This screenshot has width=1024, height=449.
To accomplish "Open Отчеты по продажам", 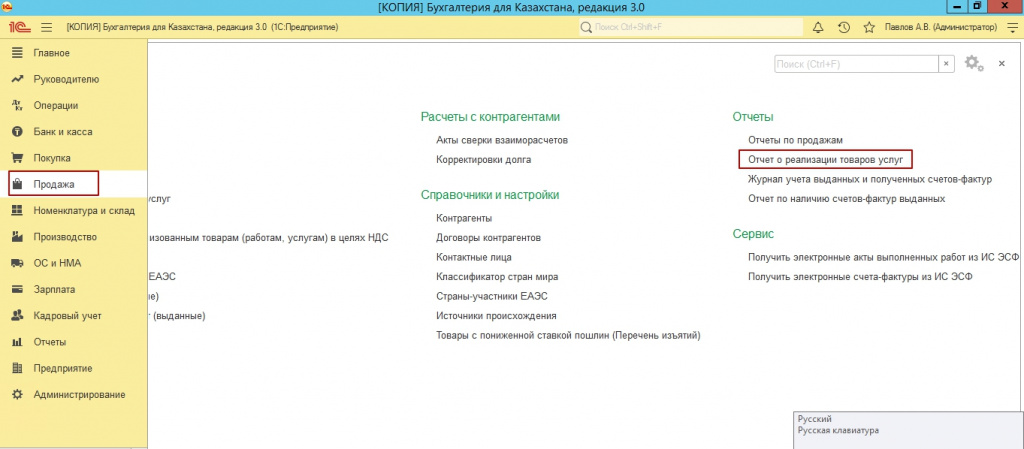I will point(796,140).
